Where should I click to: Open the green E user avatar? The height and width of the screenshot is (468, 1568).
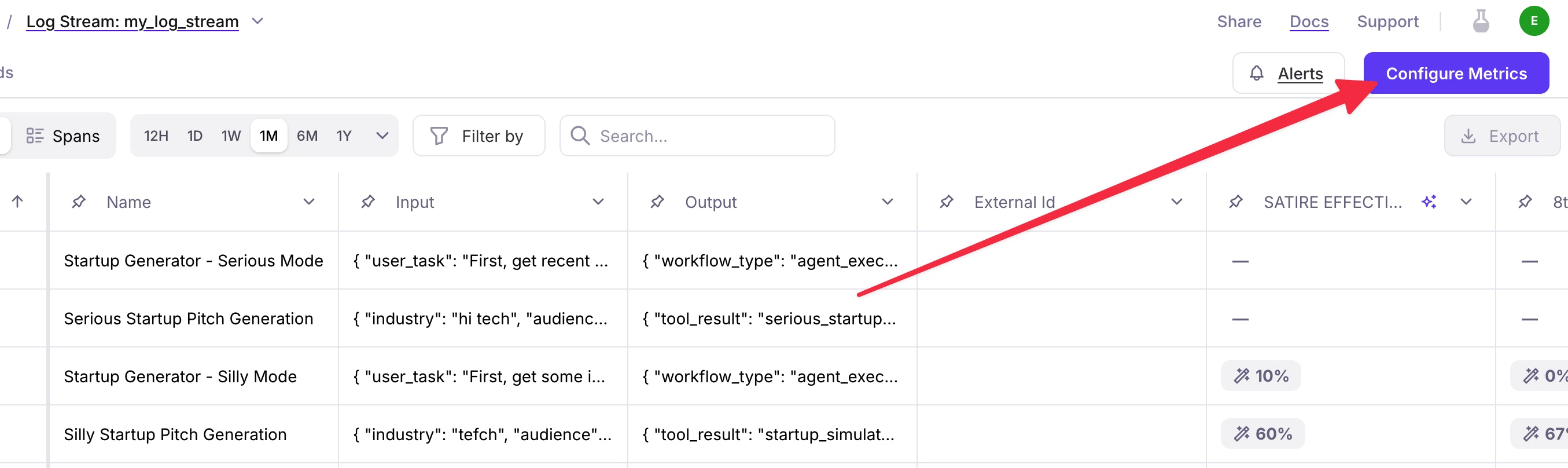[x=1533, y=21]
